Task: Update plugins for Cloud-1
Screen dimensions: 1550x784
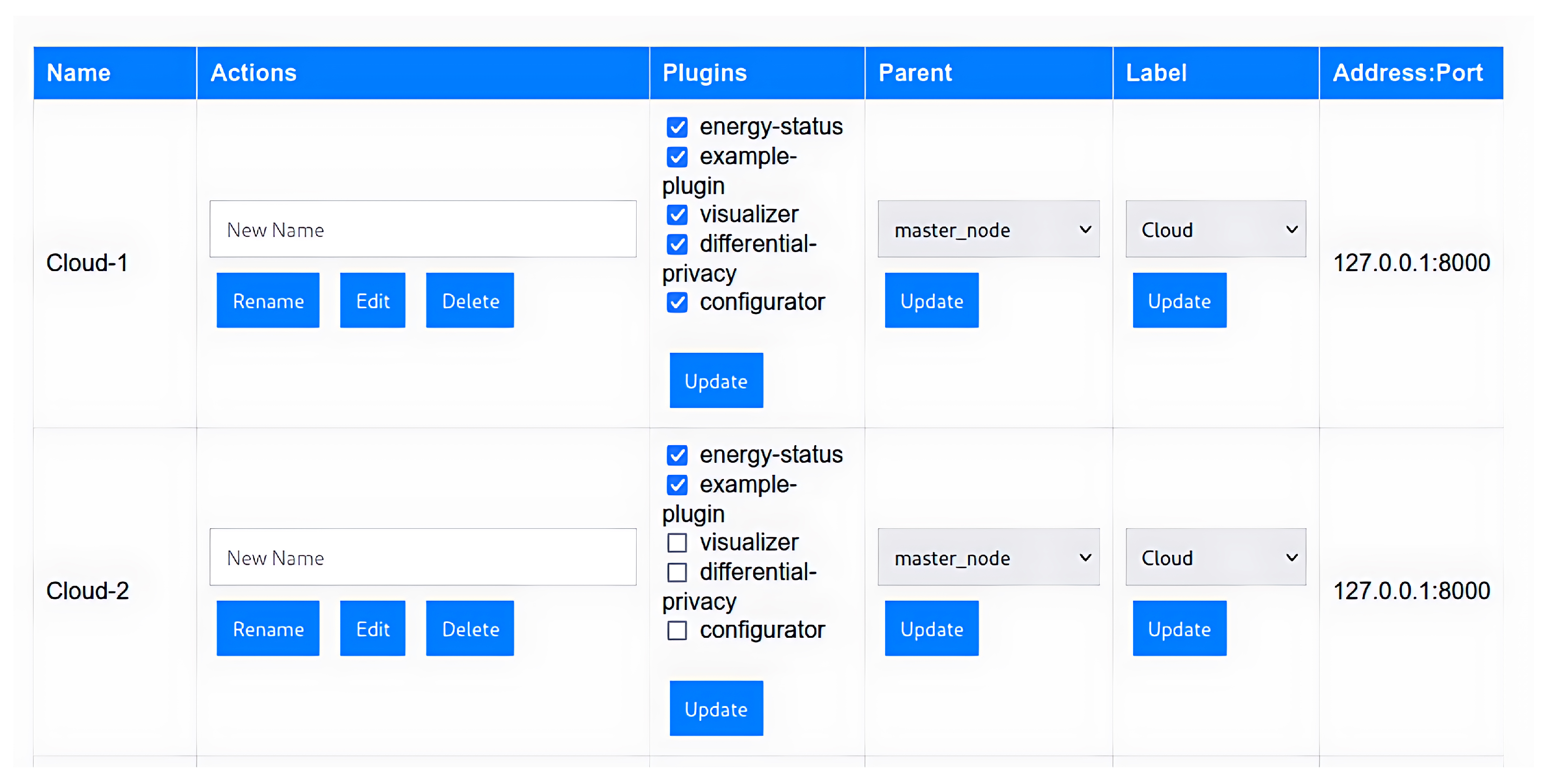Action: click(716, 380)
